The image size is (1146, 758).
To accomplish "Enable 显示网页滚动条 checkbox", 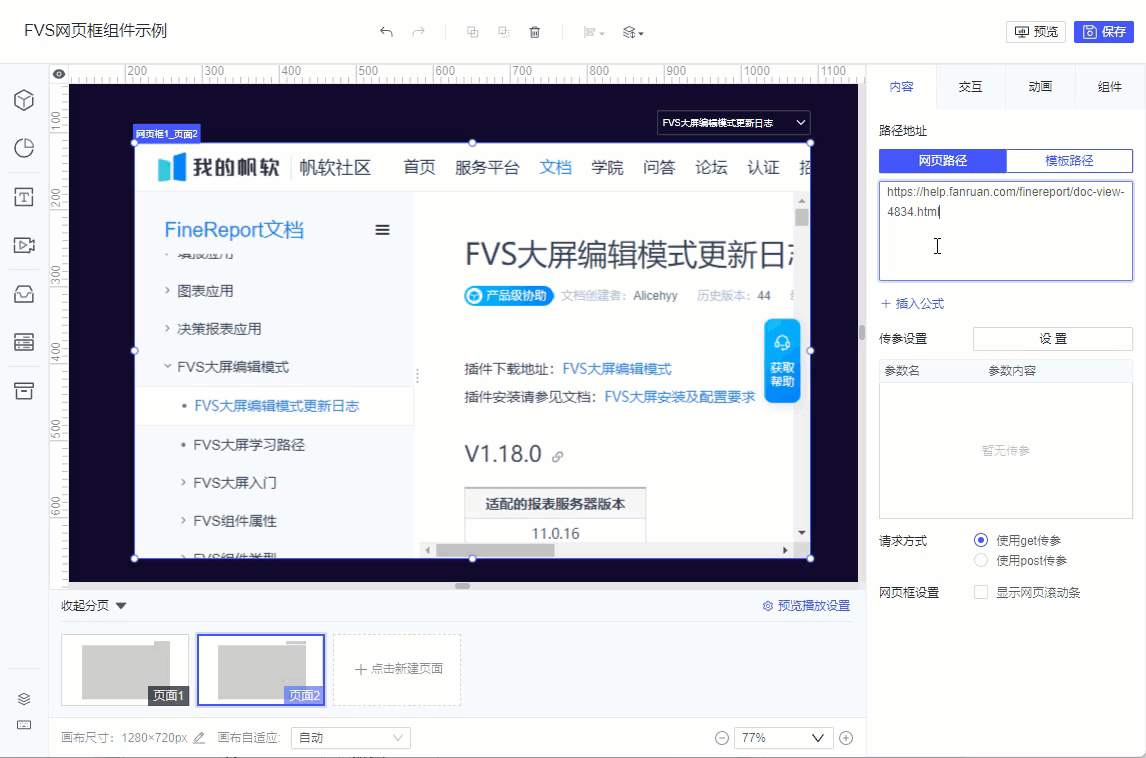I will (981, 592).
